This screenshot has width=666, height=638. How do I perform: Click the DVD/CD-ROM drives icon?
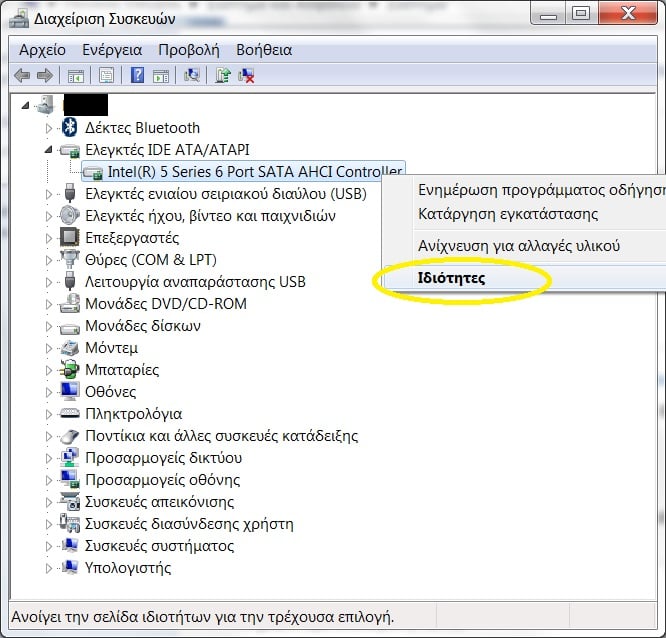coord(70,303)
